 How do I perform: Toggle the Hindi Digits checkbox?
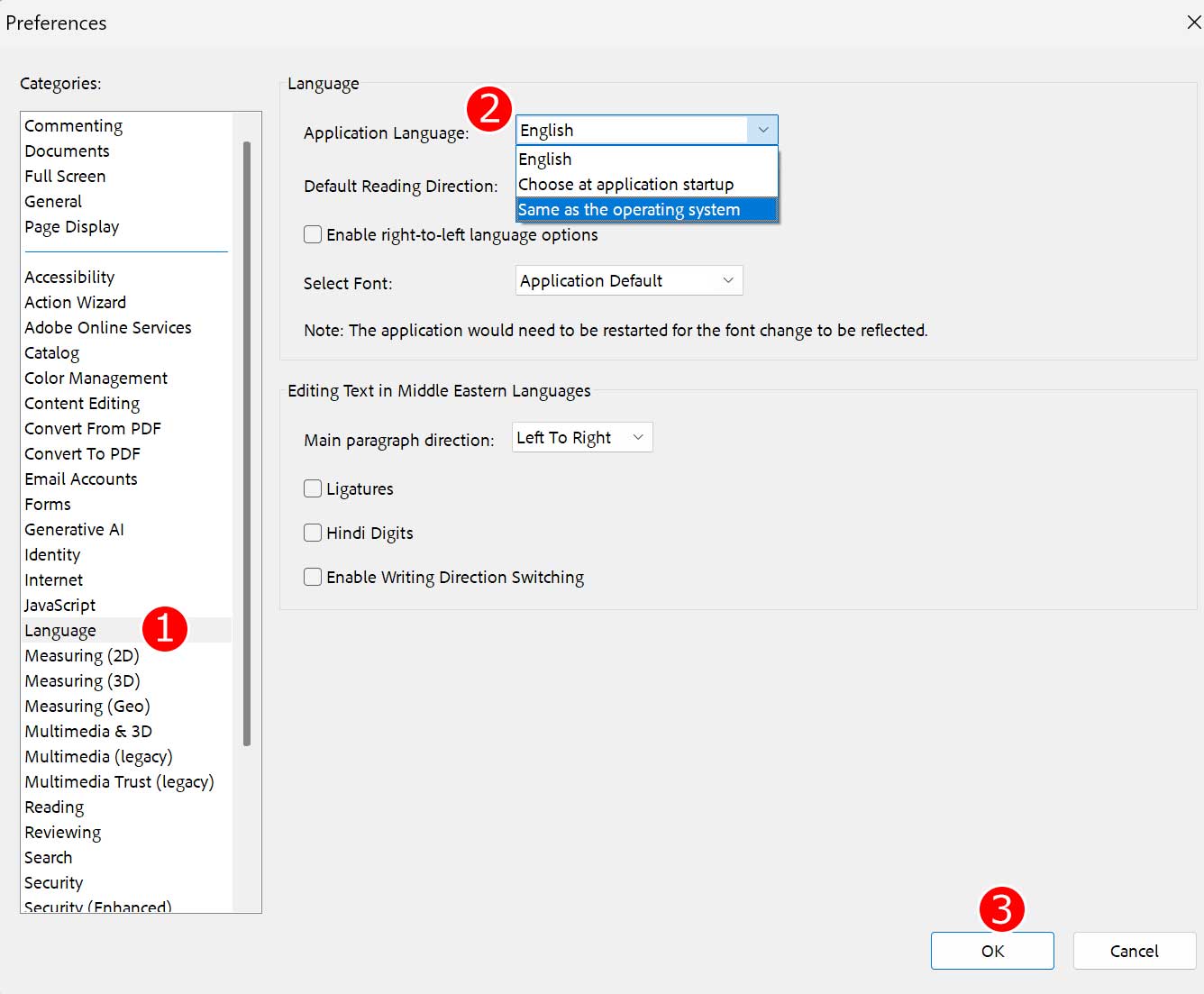[x=313, y=533]
